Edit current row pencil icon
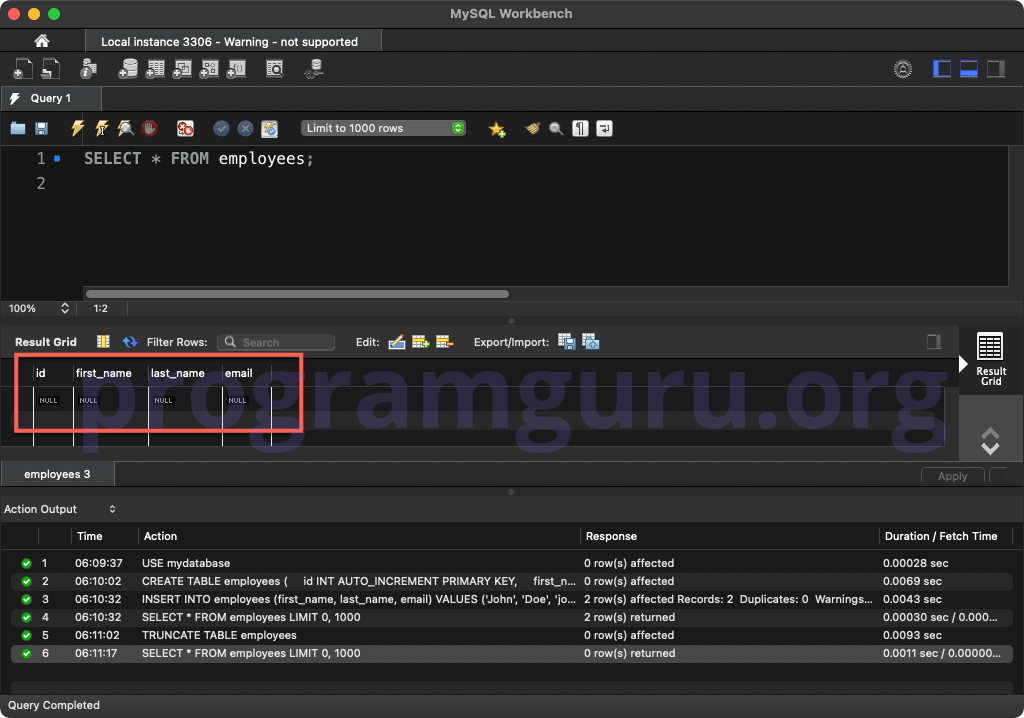This screenshot has width=1024, height=718. click(397, 342)
